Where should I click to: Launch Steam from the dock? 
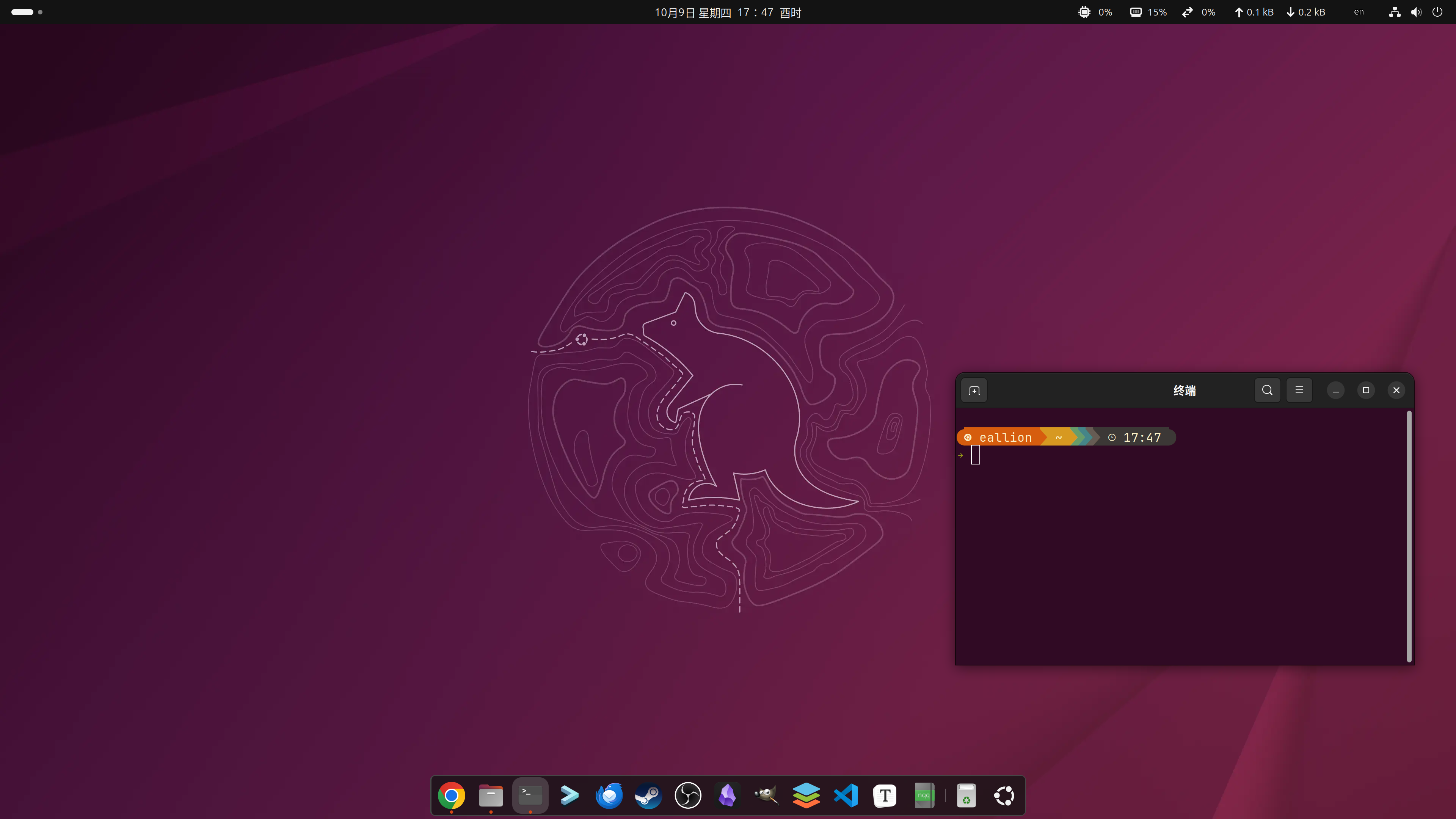(x=648, y=796)
